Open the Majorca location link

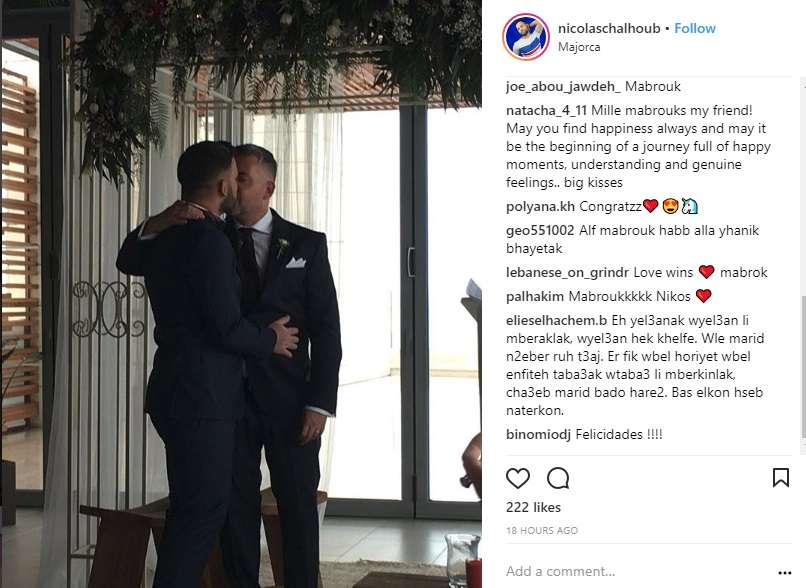pos(579,47)
